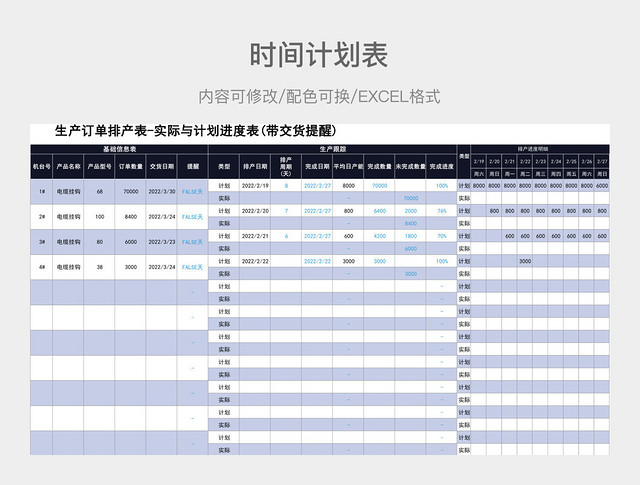Select the 平均日产能 column header
This screenshot has height=485, width=640.
(x=348, y=167)
